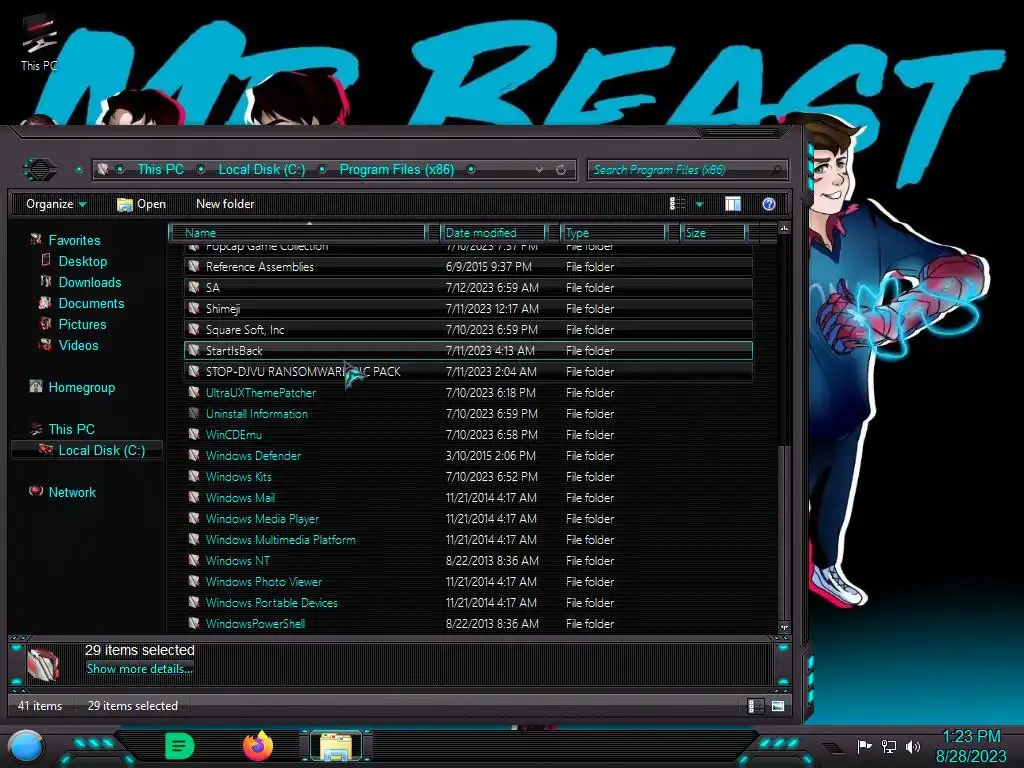Open Desktop in the Favorites list
This screenshot has width=1024, height=768.
pos(82,261)
